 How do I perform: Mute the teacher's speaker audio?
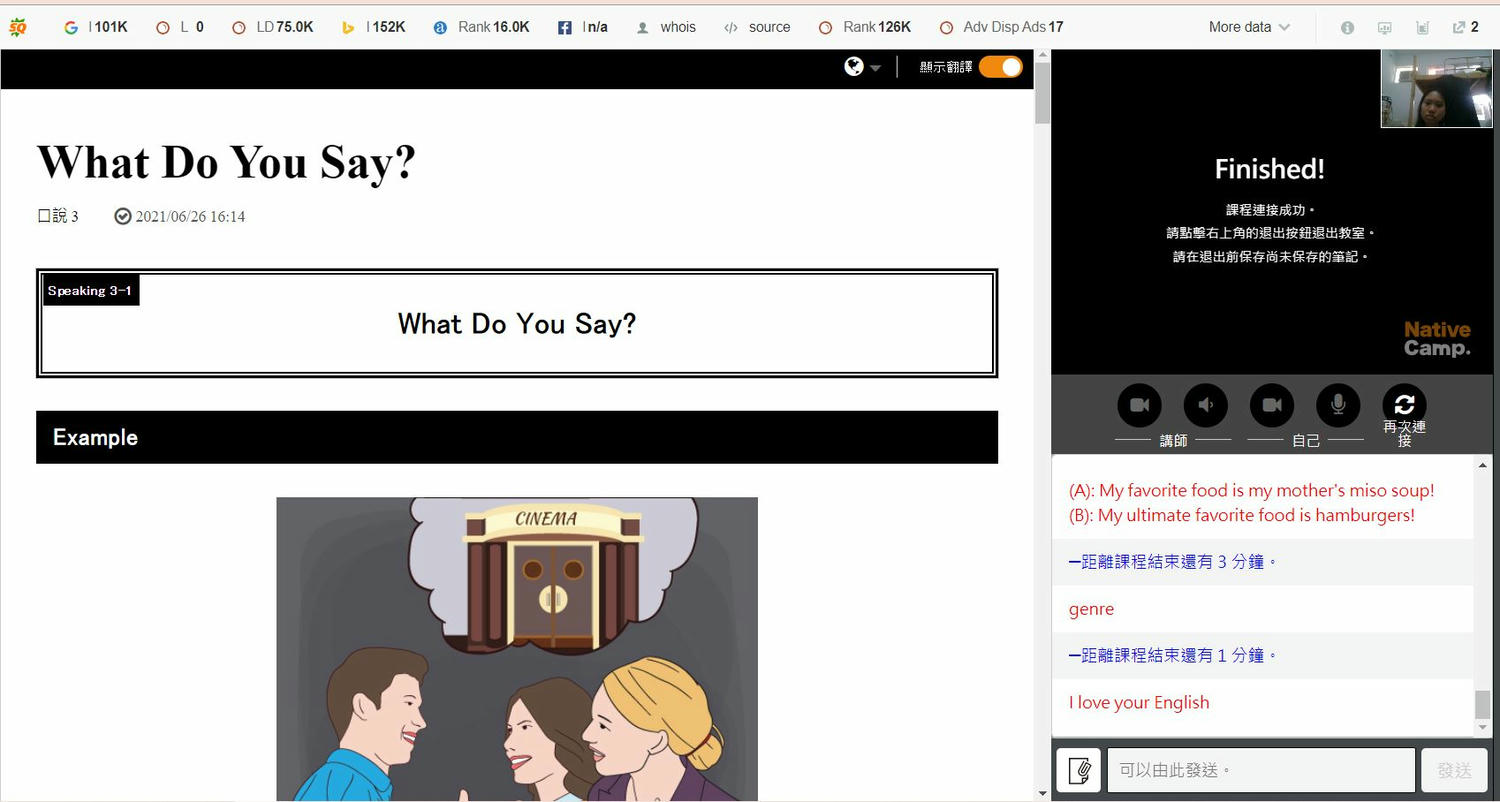(1205, 405)
